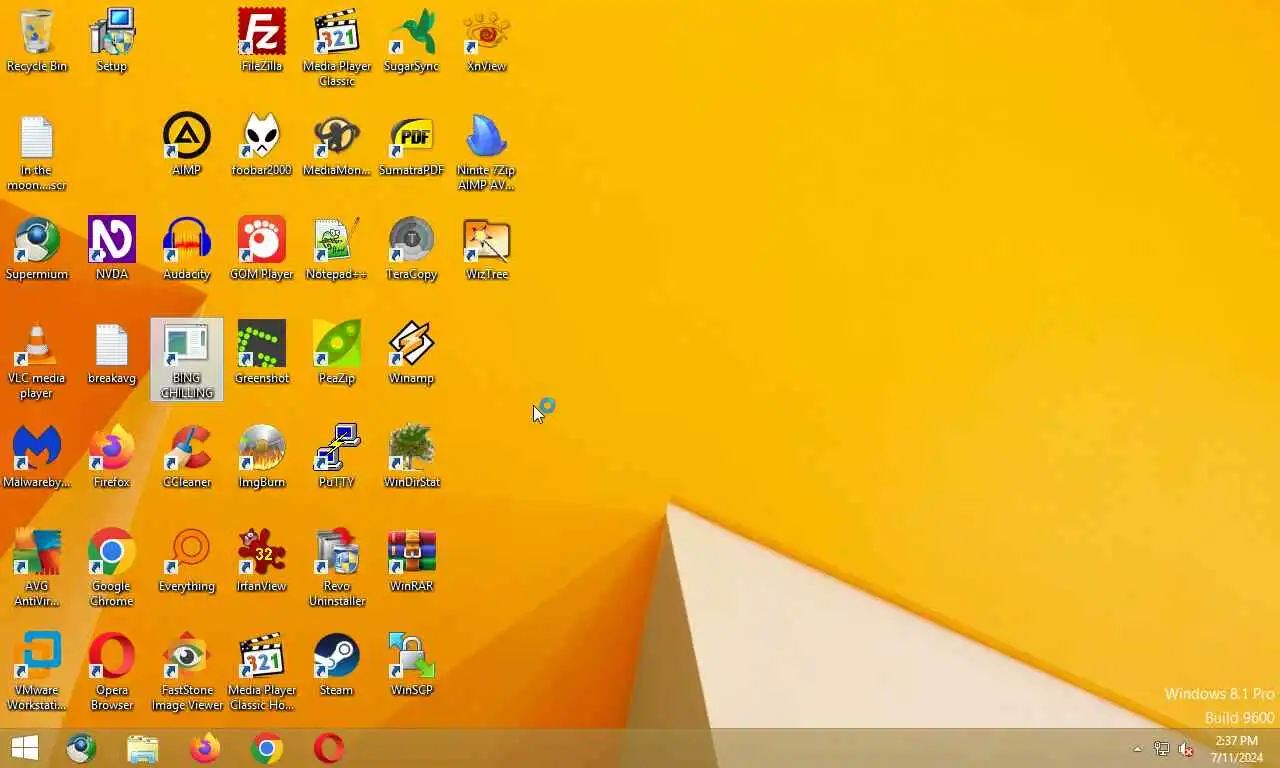Open the Recycle Bin desktop icon
This screenshot has width=1280, height=768.
point(37,40)
